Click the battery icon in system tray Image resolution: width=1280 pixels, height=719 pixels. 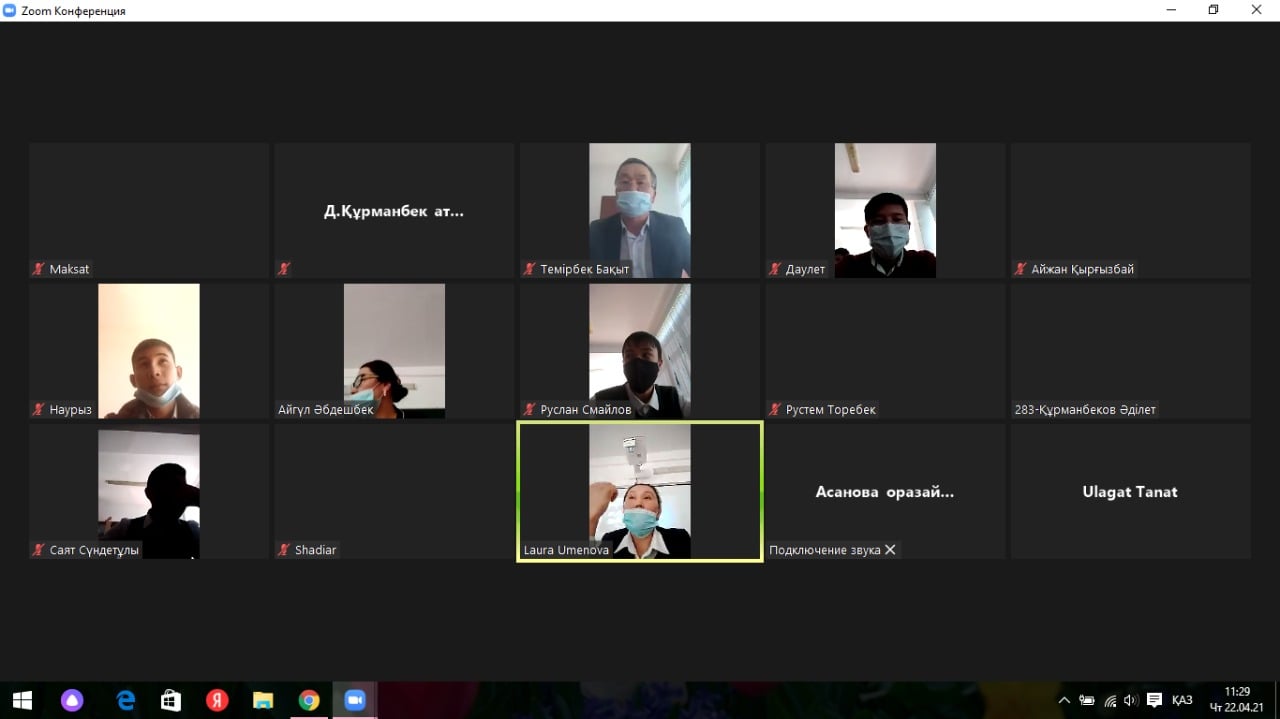1087,700
